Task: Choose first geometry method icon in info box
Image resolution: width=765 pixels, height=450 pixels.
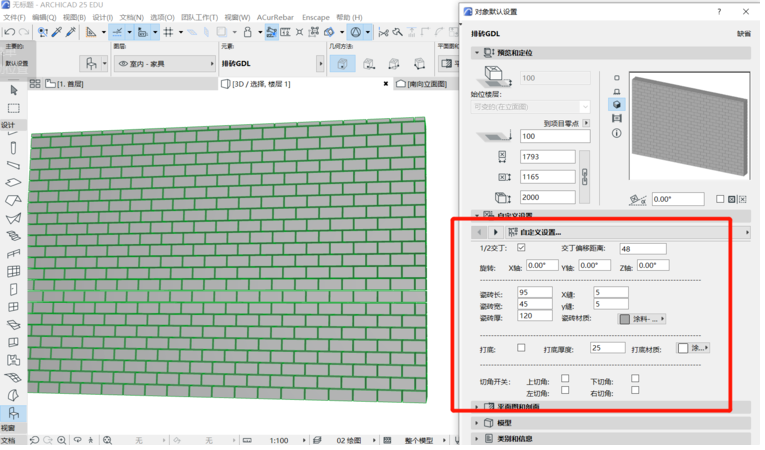Action: coord(342,63)
